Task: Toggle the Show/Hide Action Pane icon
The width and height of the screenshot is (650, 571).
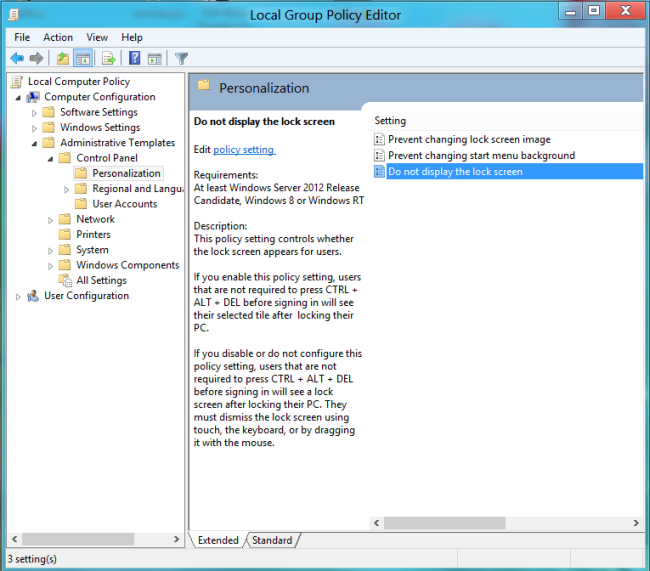Action: click(154, 58)
